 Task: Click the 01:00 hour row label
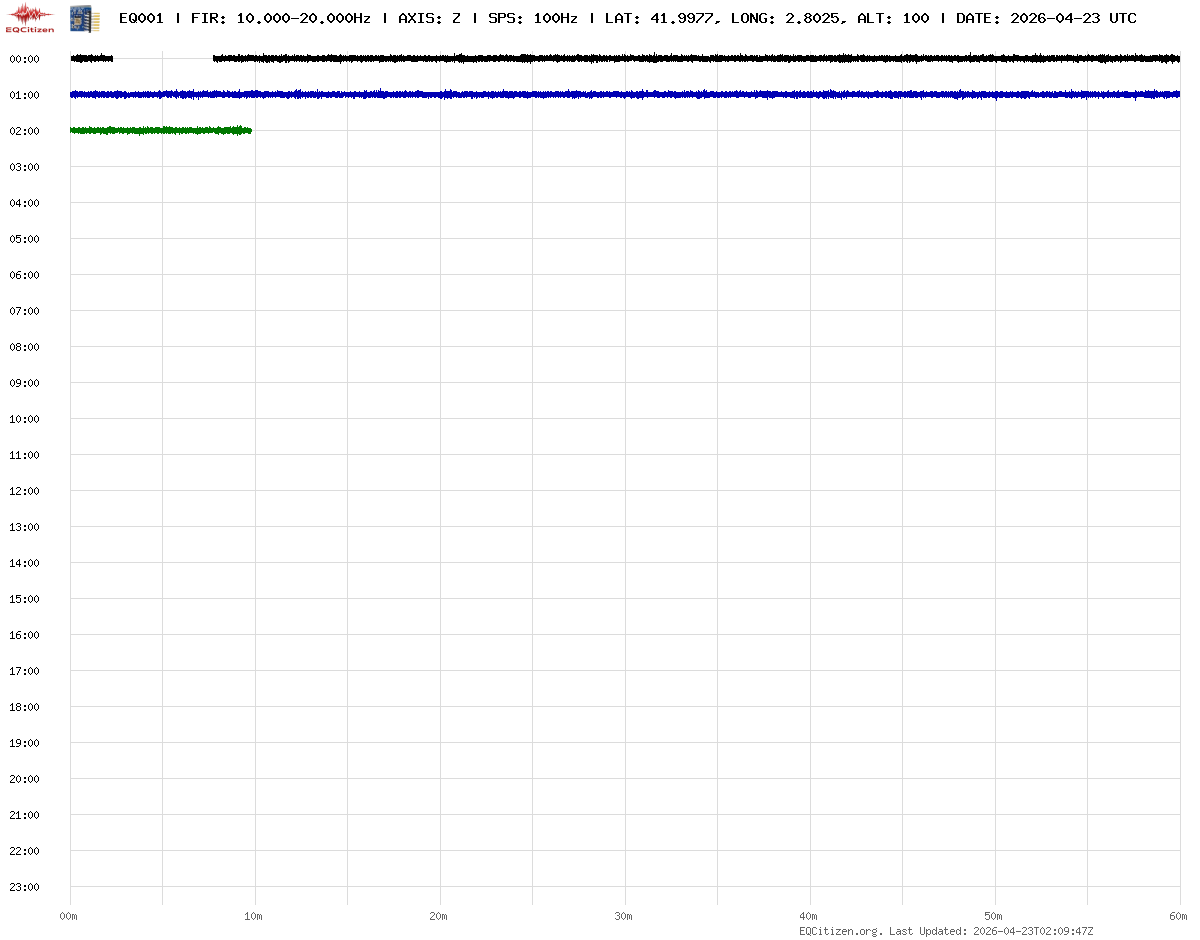point(24,95)
